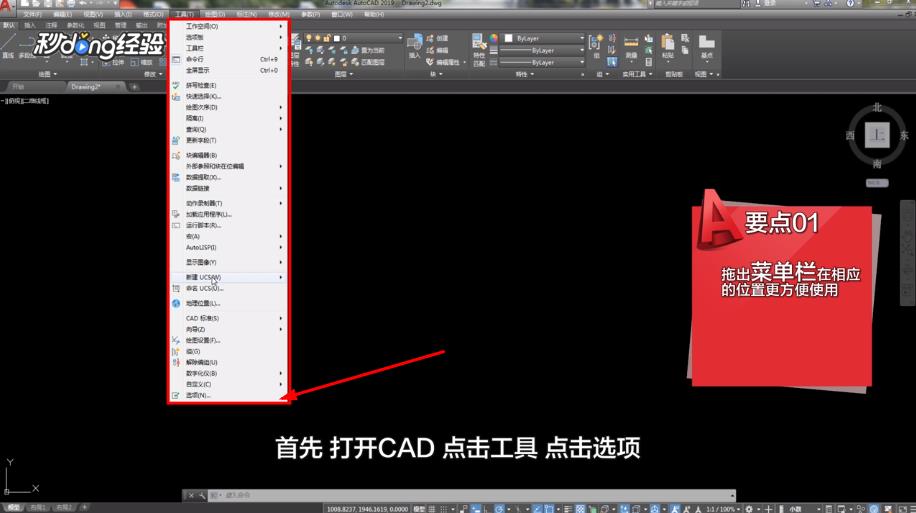This screenshot has height=513, width=916.
Task: Switch to the Drawing2* document tab
Action: pyautogui.click(x=95, y=86)
